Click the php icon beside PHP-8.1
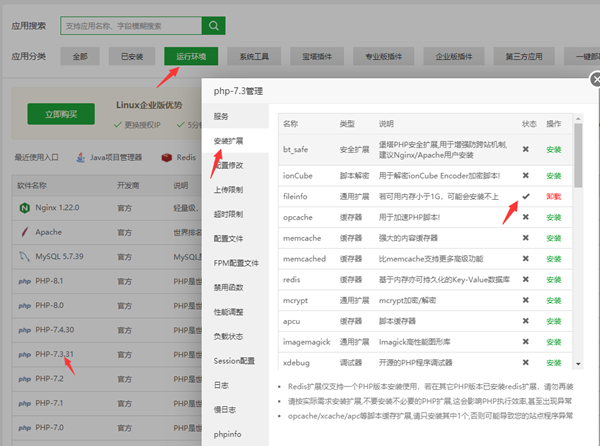The image size is (600, 446). coord(24,281)
